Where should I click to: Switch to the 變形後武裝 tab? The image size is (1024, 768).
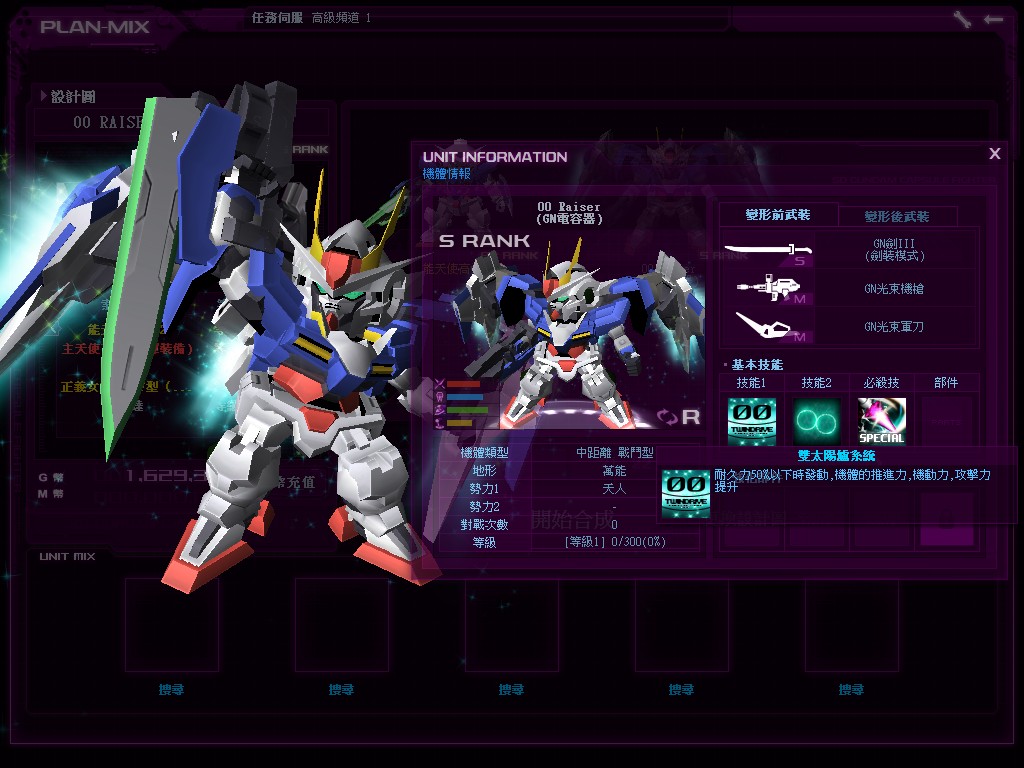pos(897,216)
